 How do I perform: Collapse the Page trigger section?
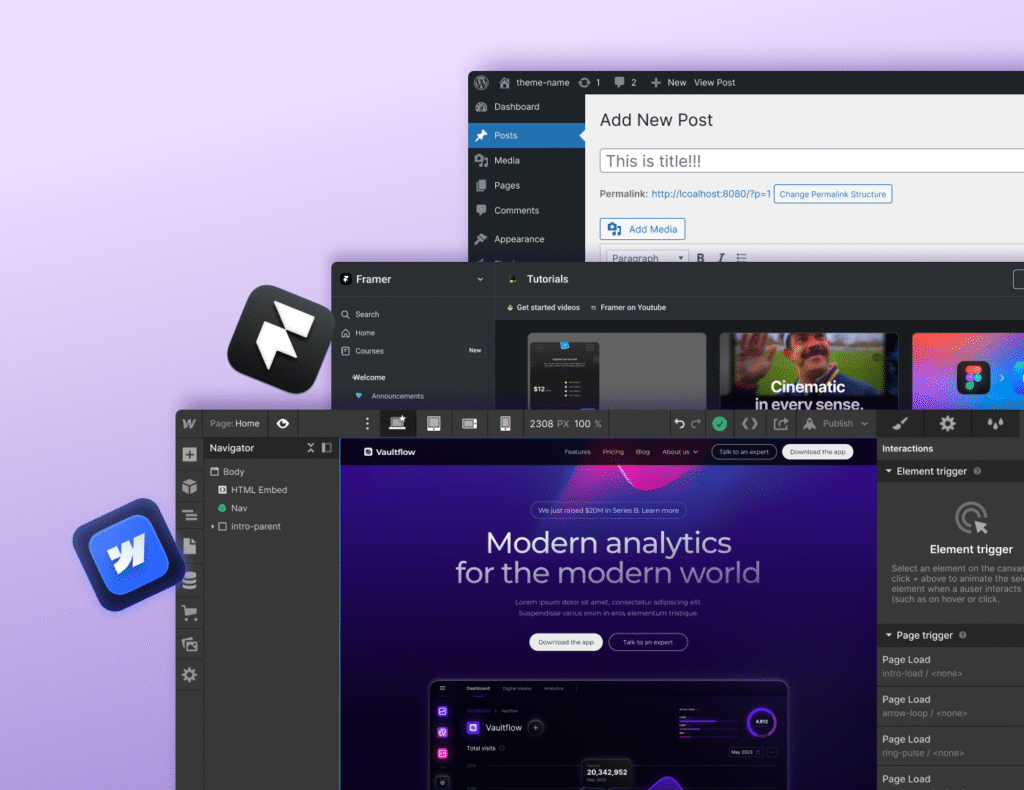[889, 635]
